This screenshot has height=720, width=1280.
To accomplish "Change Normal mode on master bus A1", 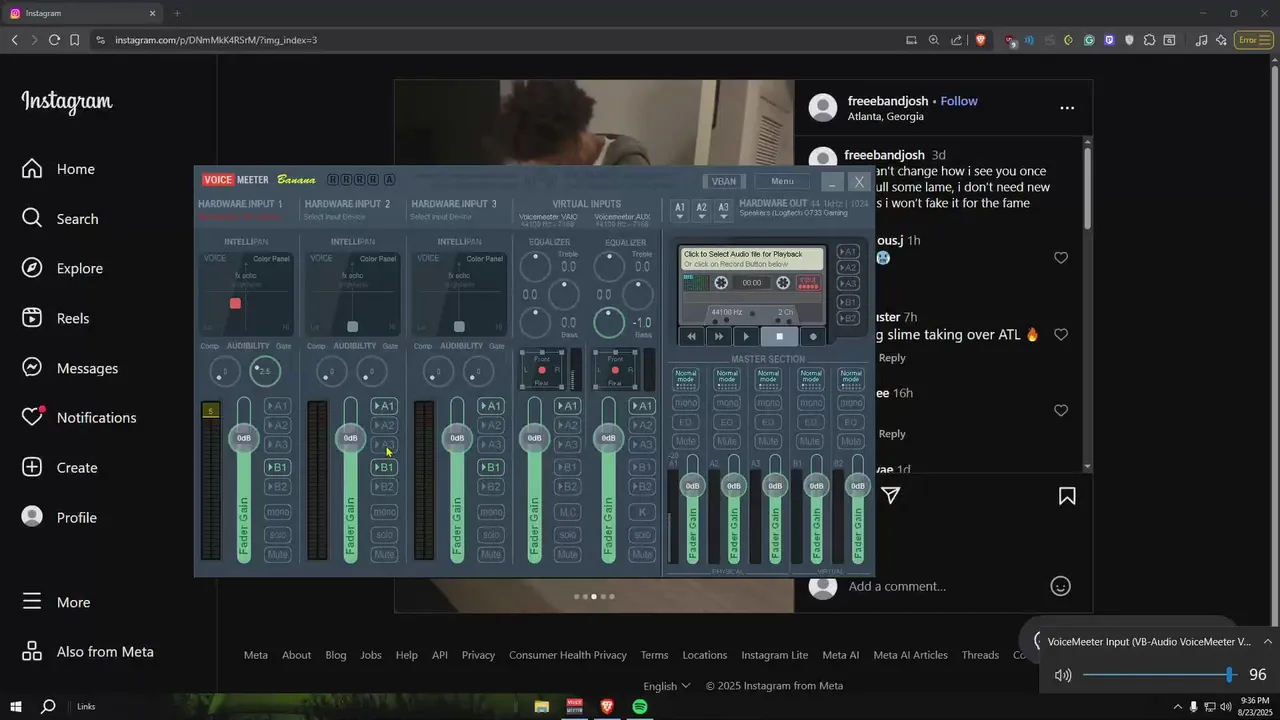I will click(685, 378).
